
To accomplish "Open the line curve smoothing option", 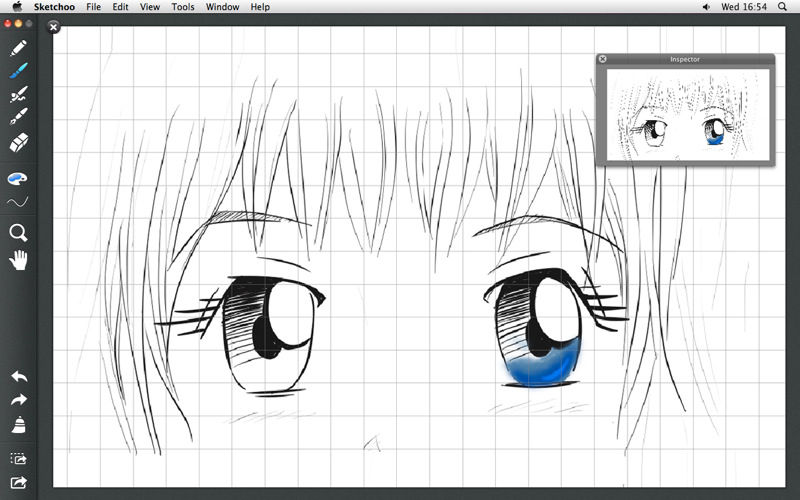I will coord(17,203).
